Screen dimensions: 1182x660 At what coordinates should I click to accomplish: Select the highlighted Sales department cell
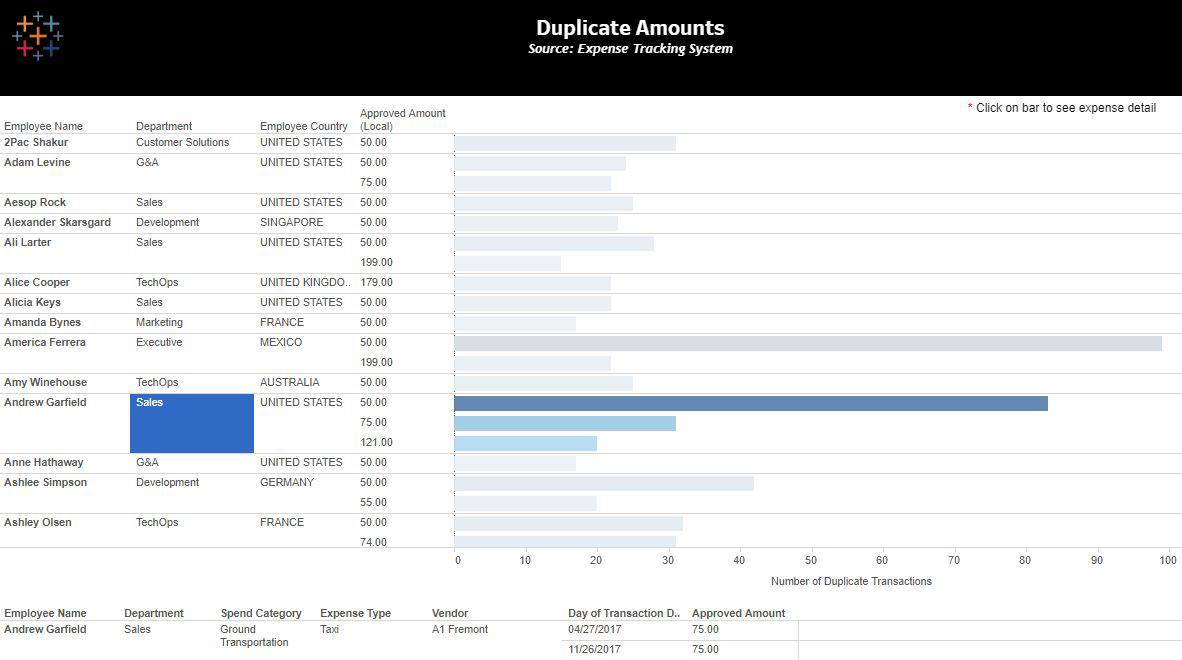click(191, 422)
